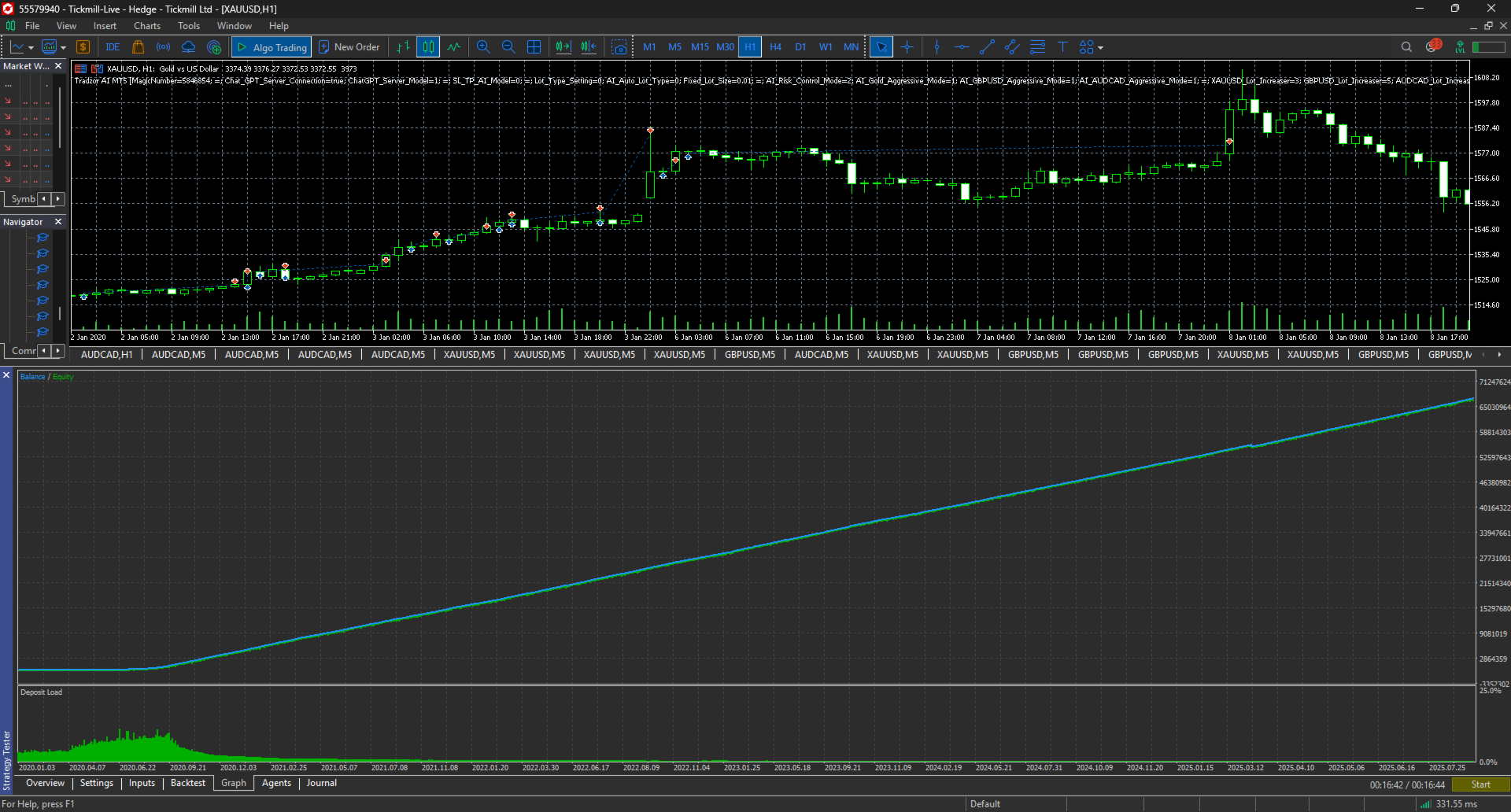The image size is (1511, 812).
Task: Click the Start button in Strategy Tester
Action: pyautogui.click(x=1480, y=784)
